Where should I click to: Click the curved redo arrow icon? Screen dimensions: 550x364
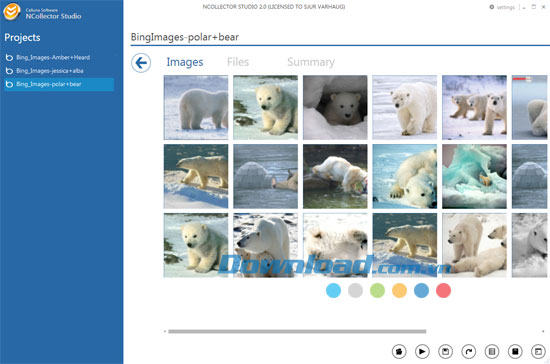(469, 351)
